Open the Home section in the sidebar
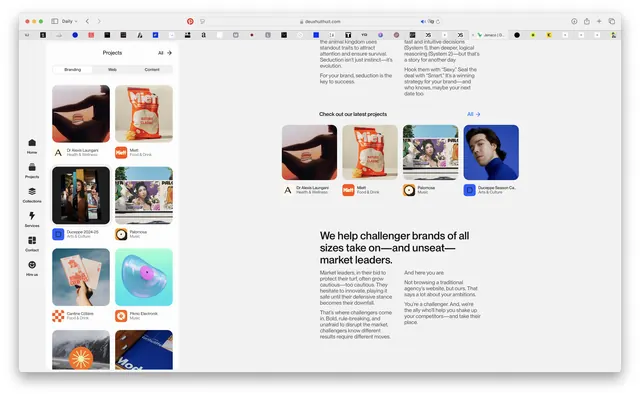The height and width of the screenshot is (397, 640). click(32, 142)
